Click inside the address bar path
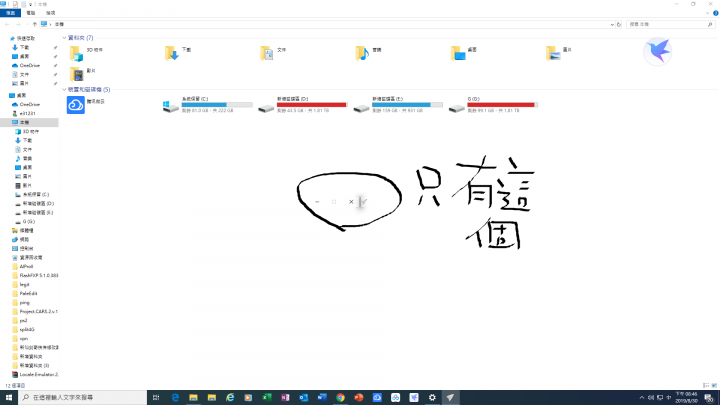This screenshot has height=405, width=720. [326, 24]
